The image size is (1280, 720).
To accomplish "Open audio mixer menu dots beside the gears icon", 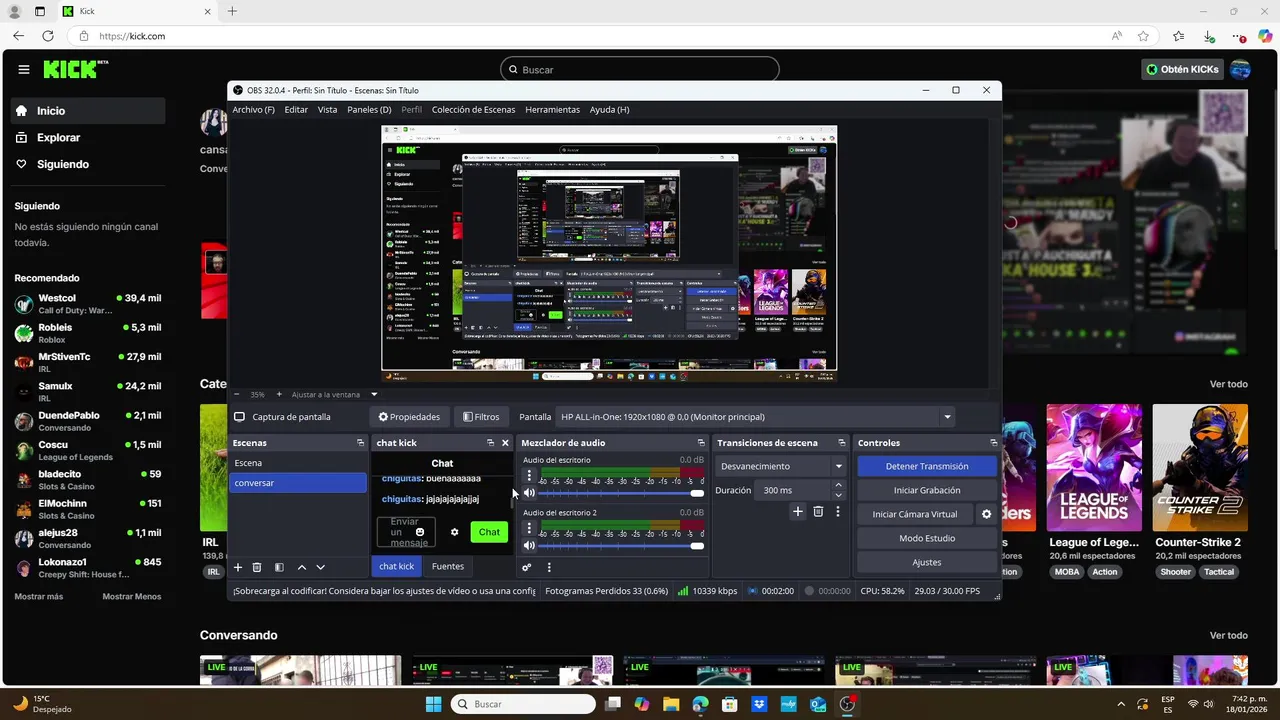I will click(x=548, y=567).
